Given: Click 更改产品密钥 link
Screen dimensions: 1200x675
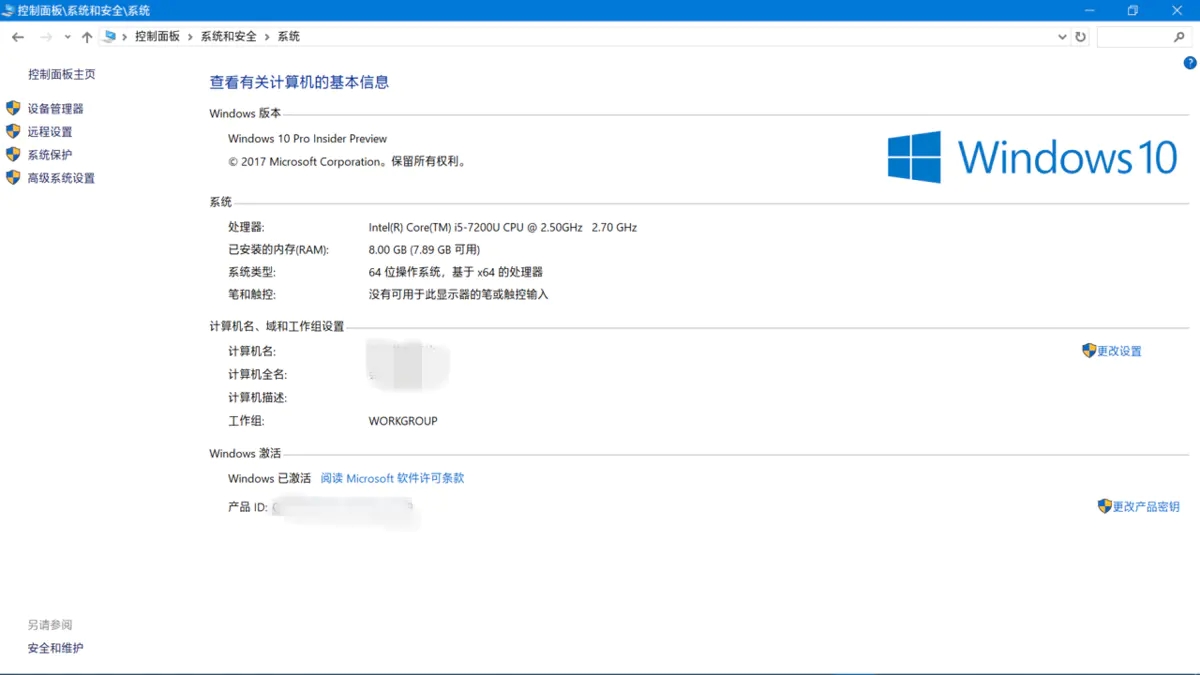Looking at the screenshot, I should click(1146, 507).
